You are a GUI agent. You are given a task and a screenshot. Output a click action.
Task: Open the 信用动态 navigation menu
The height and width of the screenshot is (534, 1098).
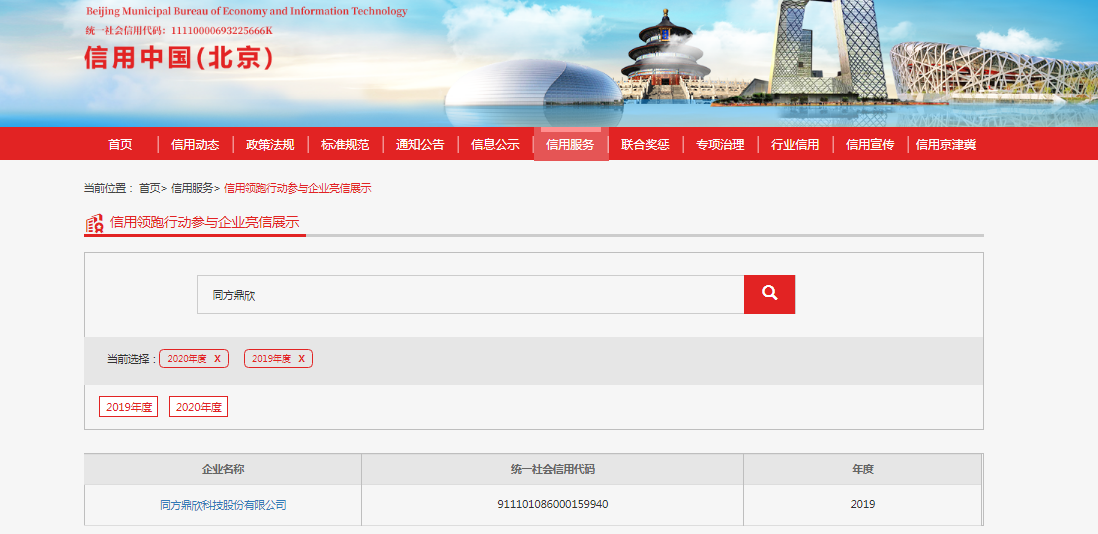point(195,144)
